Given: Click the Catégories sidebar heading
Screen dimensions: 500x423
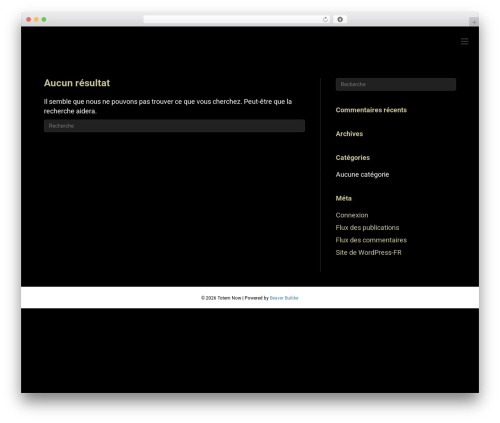Looking at the screenshot, I should (x=352, y=158).
